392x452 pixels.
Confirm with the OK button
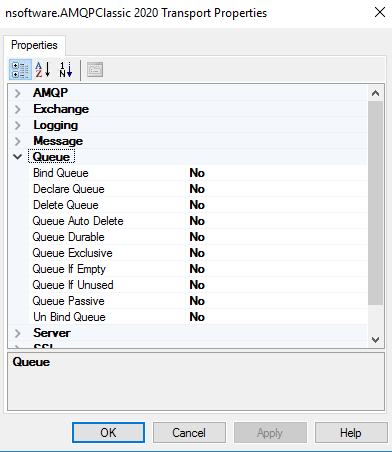click(108, 433)
